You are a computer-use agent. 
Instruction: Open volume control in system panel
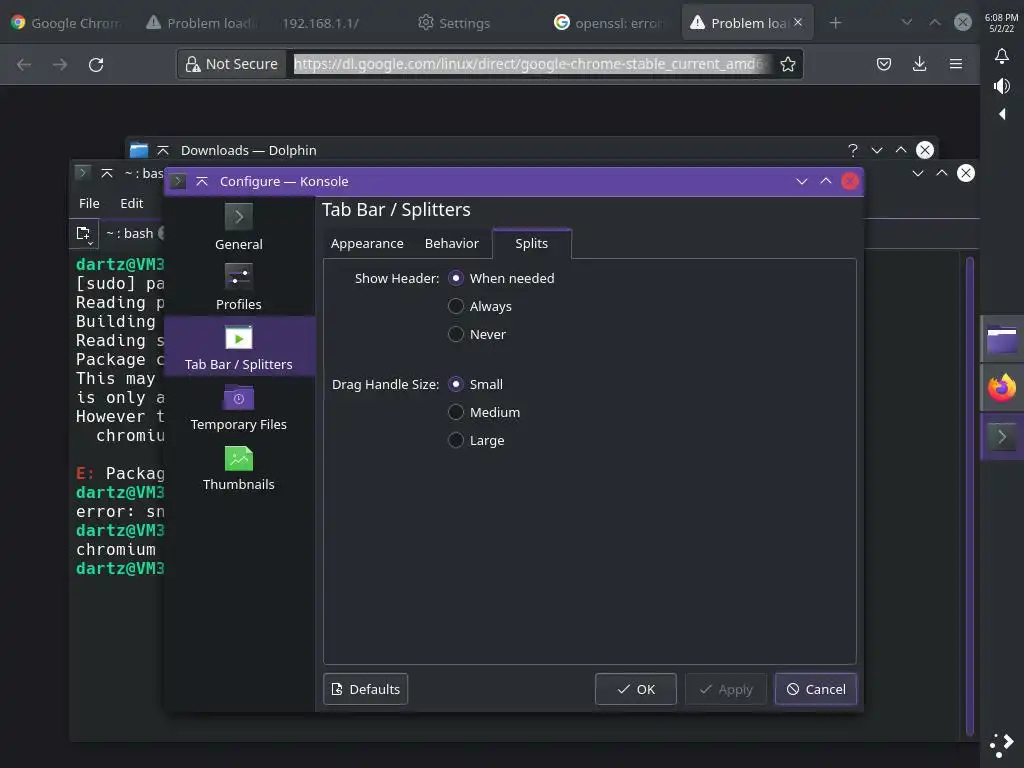[1002, 86]
